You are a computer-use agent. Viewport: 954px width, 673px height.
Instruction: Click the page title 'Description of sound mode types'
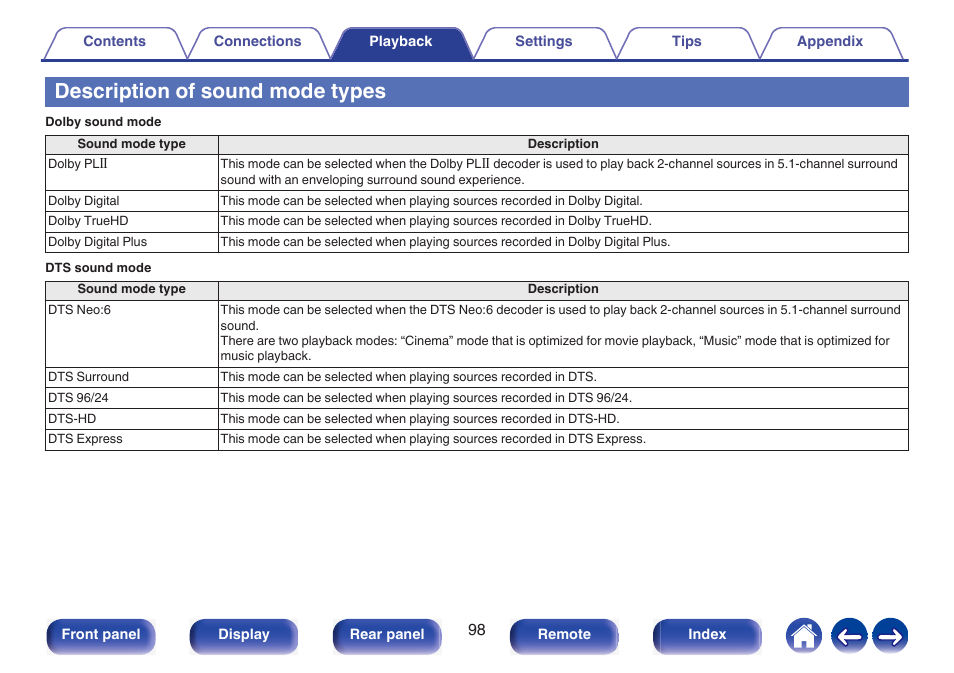click(x=220, y=91)
